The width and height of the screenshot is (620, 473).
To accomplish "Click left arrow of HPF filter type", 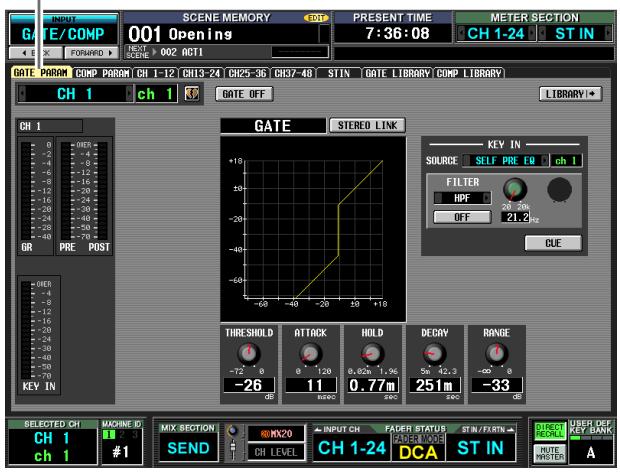I will point(438,198).
